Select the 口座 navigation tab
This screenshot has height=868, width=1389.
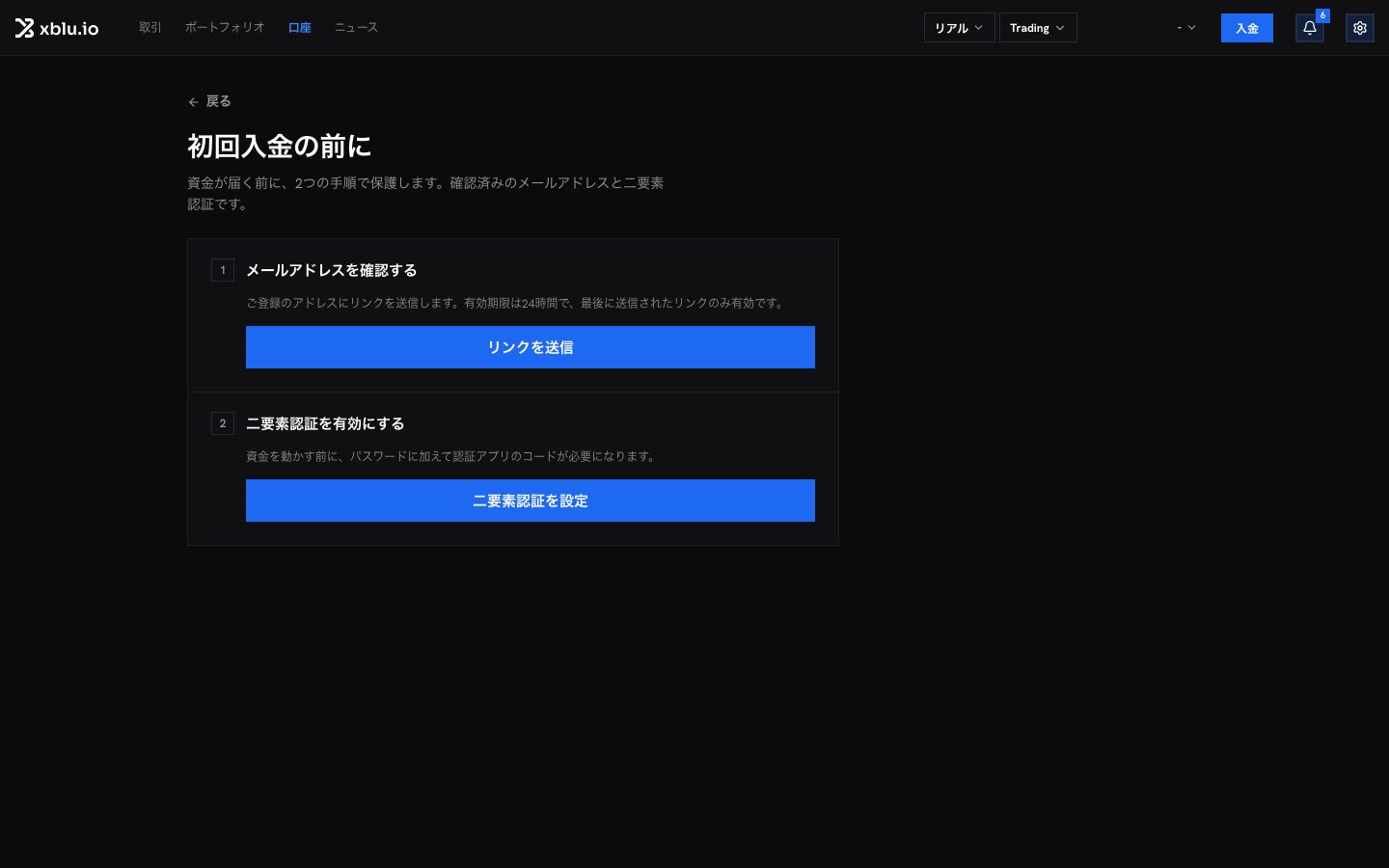tap(300, 28)
